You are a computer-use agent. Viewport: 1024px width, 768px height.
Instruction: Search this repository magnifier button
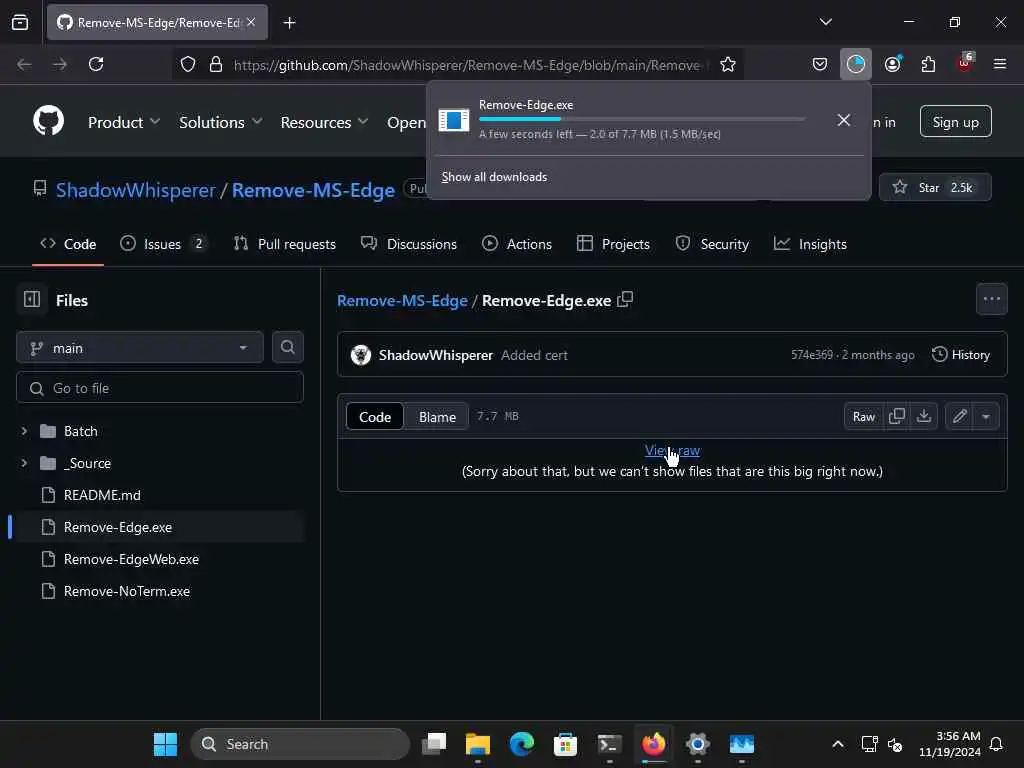(287, 347)
